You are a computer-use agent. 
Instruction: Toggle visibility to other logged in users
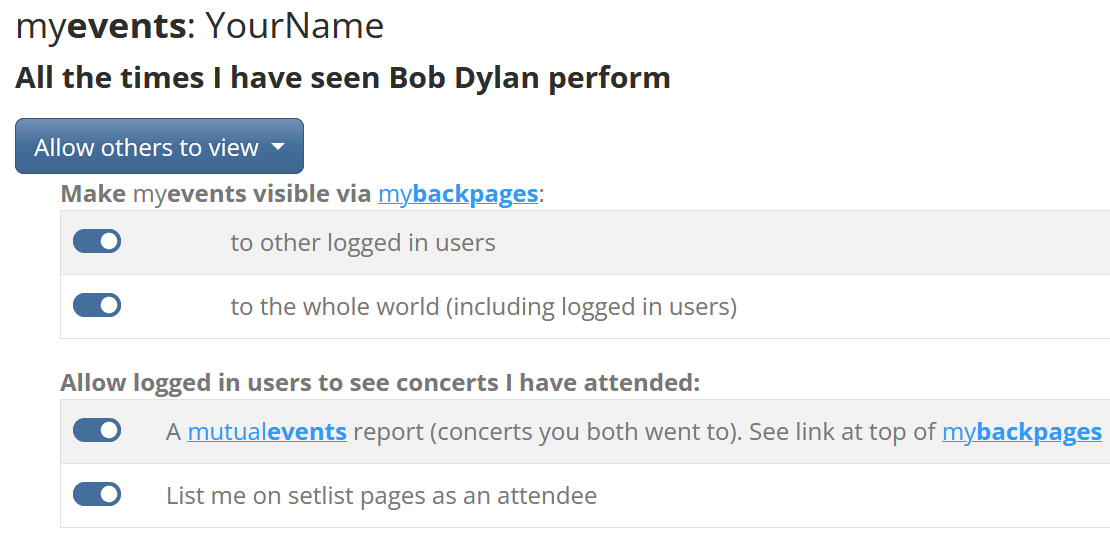click(97, 242)
